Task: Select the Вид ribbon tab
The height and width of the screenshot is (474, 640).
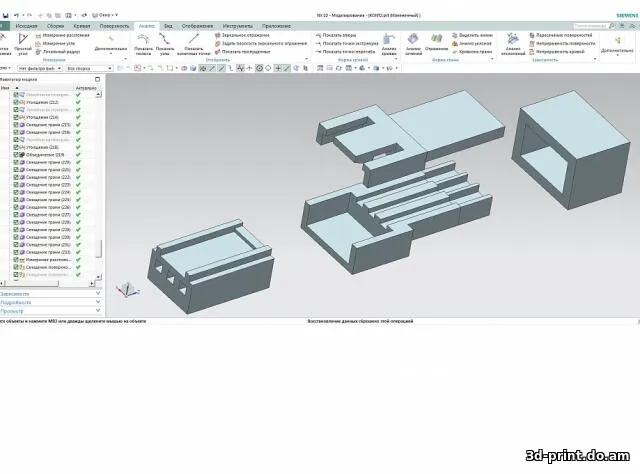Action: point(168,26)
